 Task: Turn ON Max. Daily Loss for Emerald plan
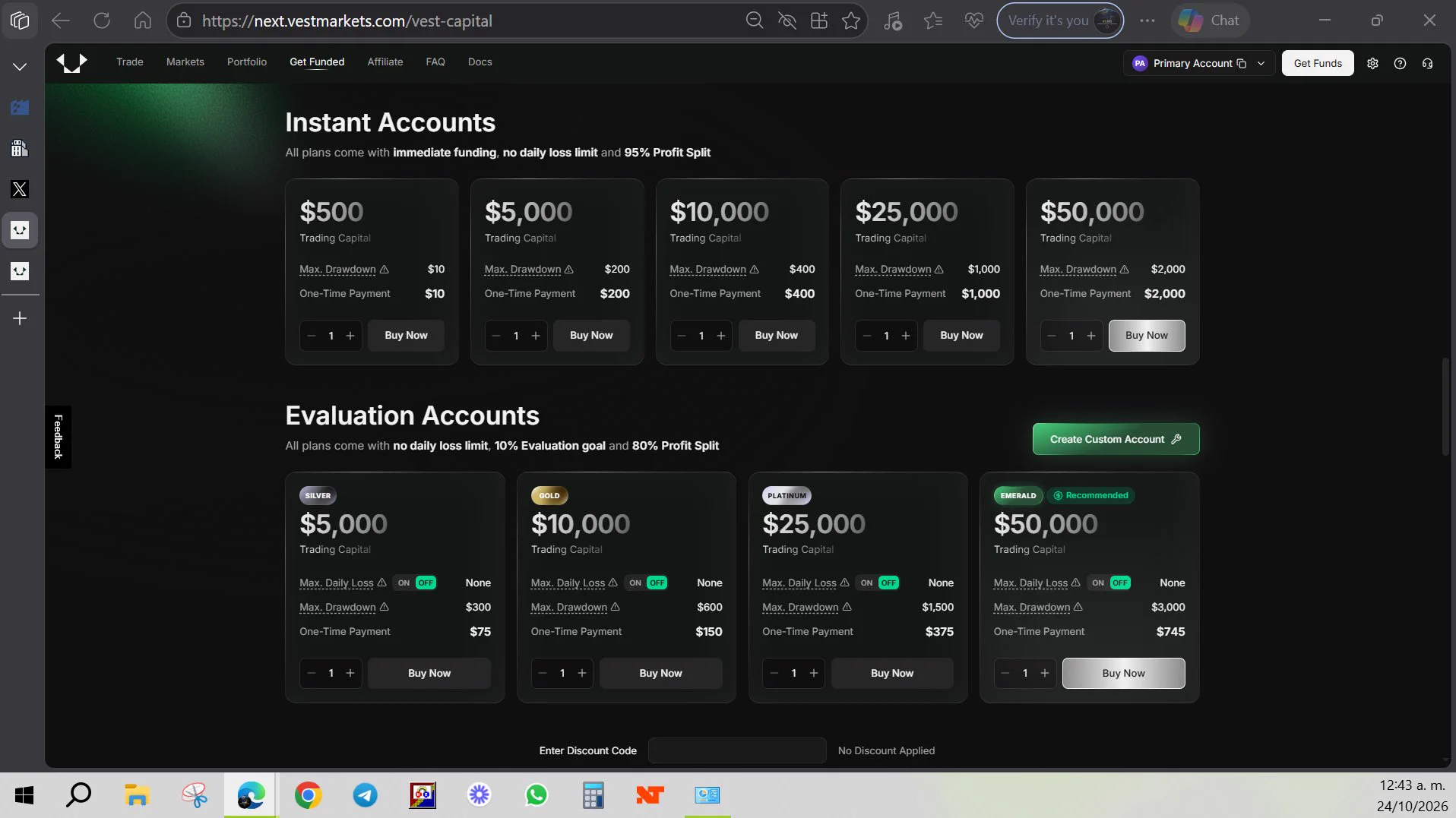[1098, 583]
